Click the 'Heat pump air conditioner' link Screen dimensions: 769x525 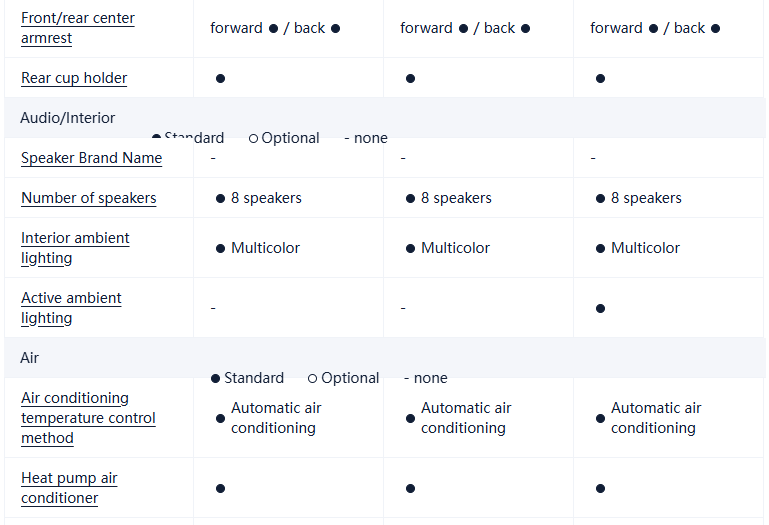click(69, 488)
